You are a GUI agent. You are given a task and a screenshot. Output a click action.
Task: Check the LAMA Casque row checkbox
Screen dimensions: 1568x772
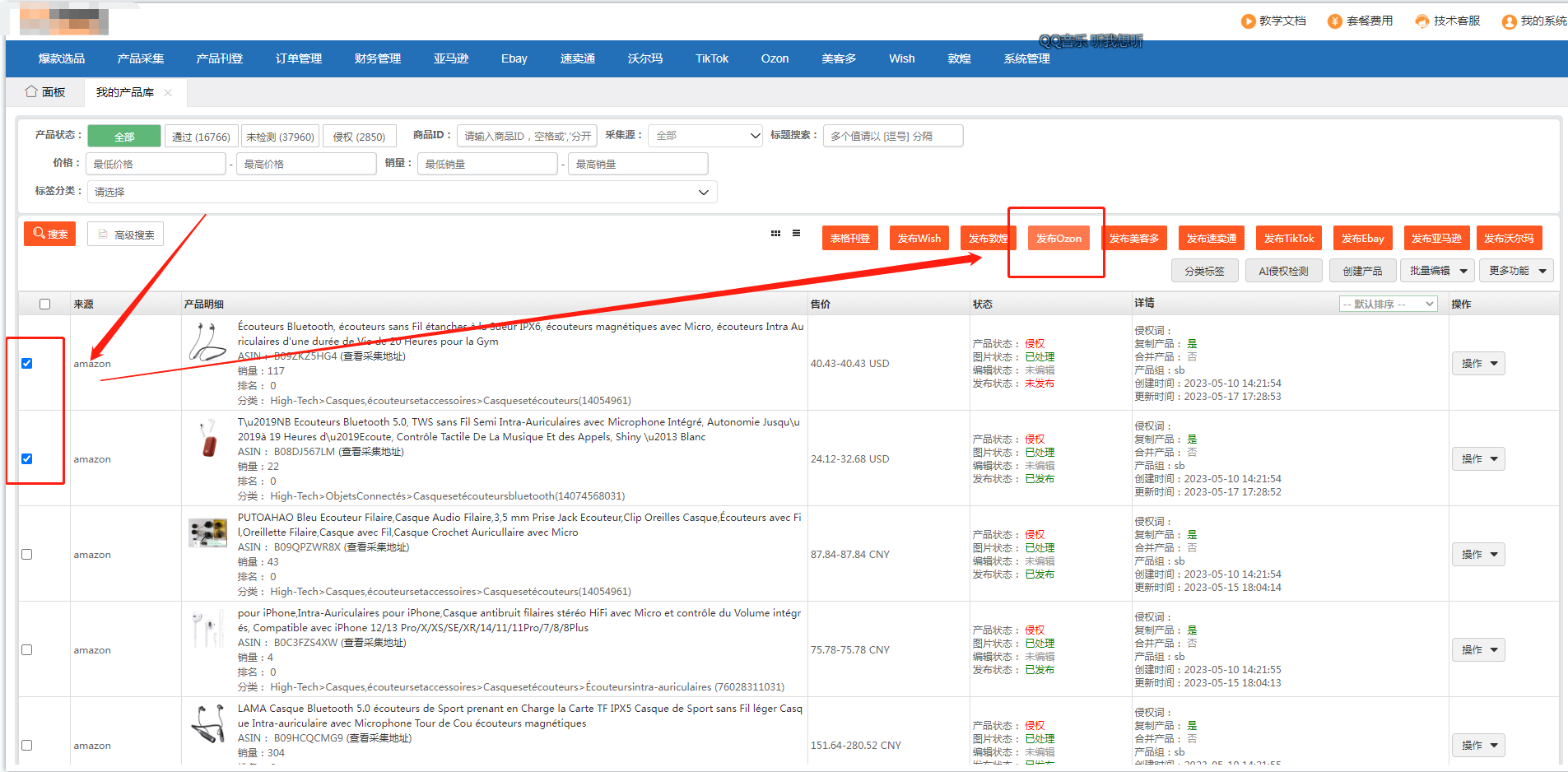tap(27, 746)
